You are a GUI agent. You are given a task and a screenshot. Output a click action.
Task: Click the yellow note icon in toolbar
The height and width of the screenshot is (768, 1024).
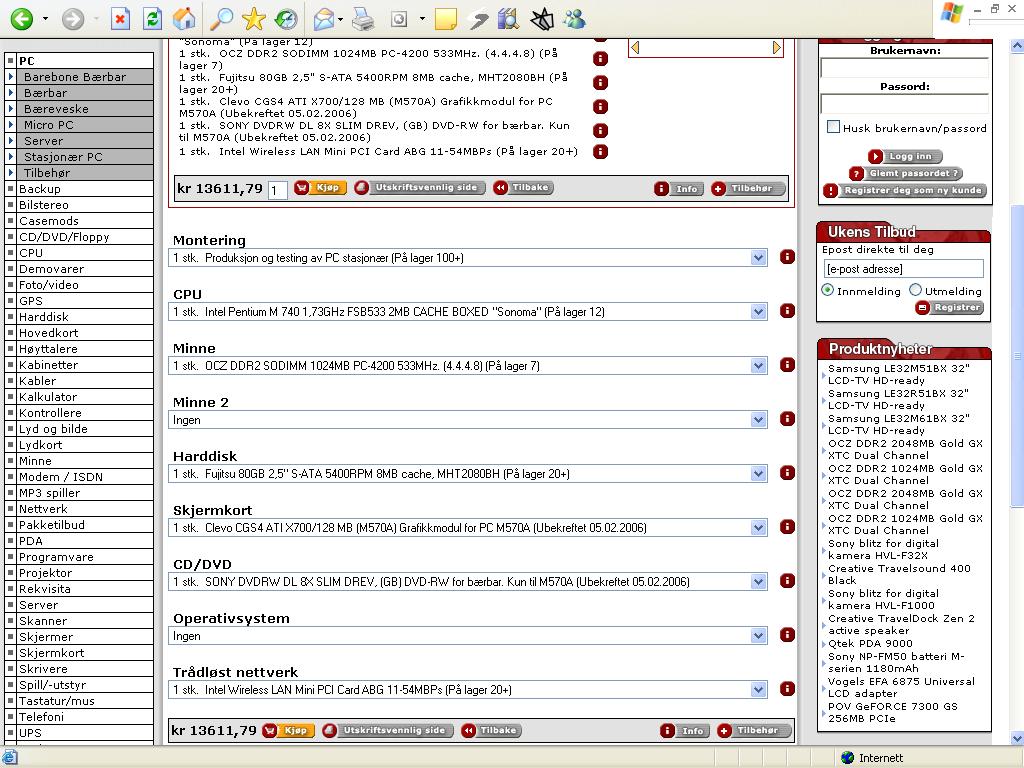tap(445, 19)
